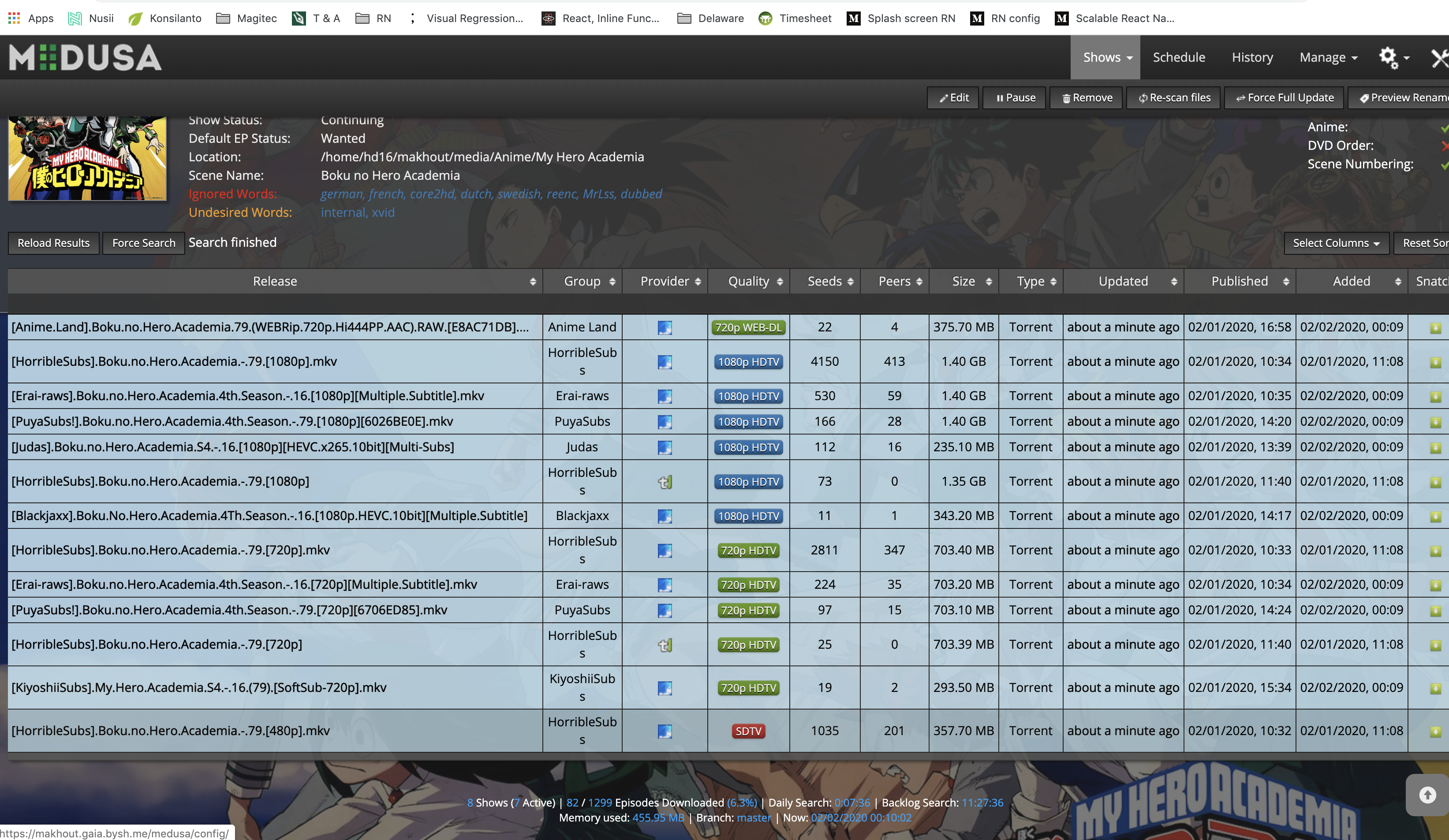Click the Reload Results button

[x=53, y=243]
